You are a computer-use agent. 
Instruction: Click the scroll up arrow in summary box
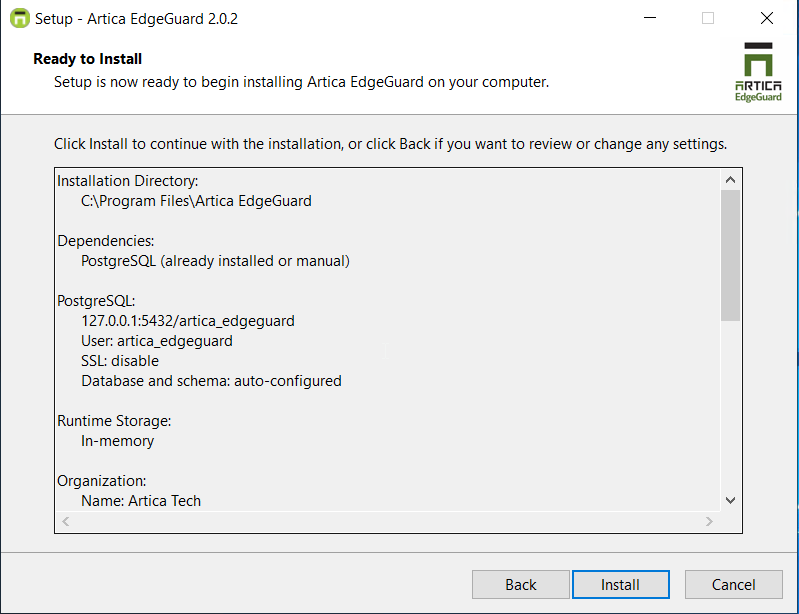point(730,180)
